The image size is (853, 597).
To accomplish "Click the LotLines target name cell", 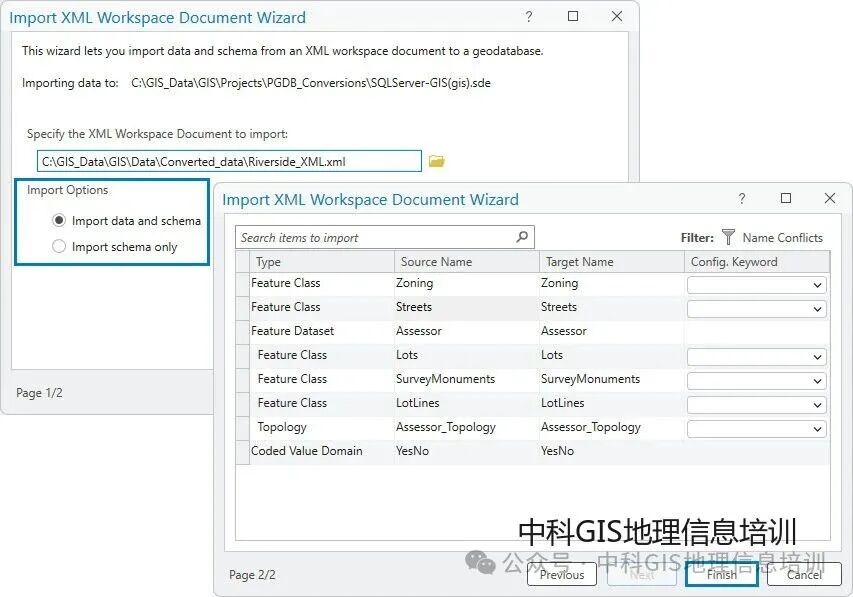I will tap(611, 403).
